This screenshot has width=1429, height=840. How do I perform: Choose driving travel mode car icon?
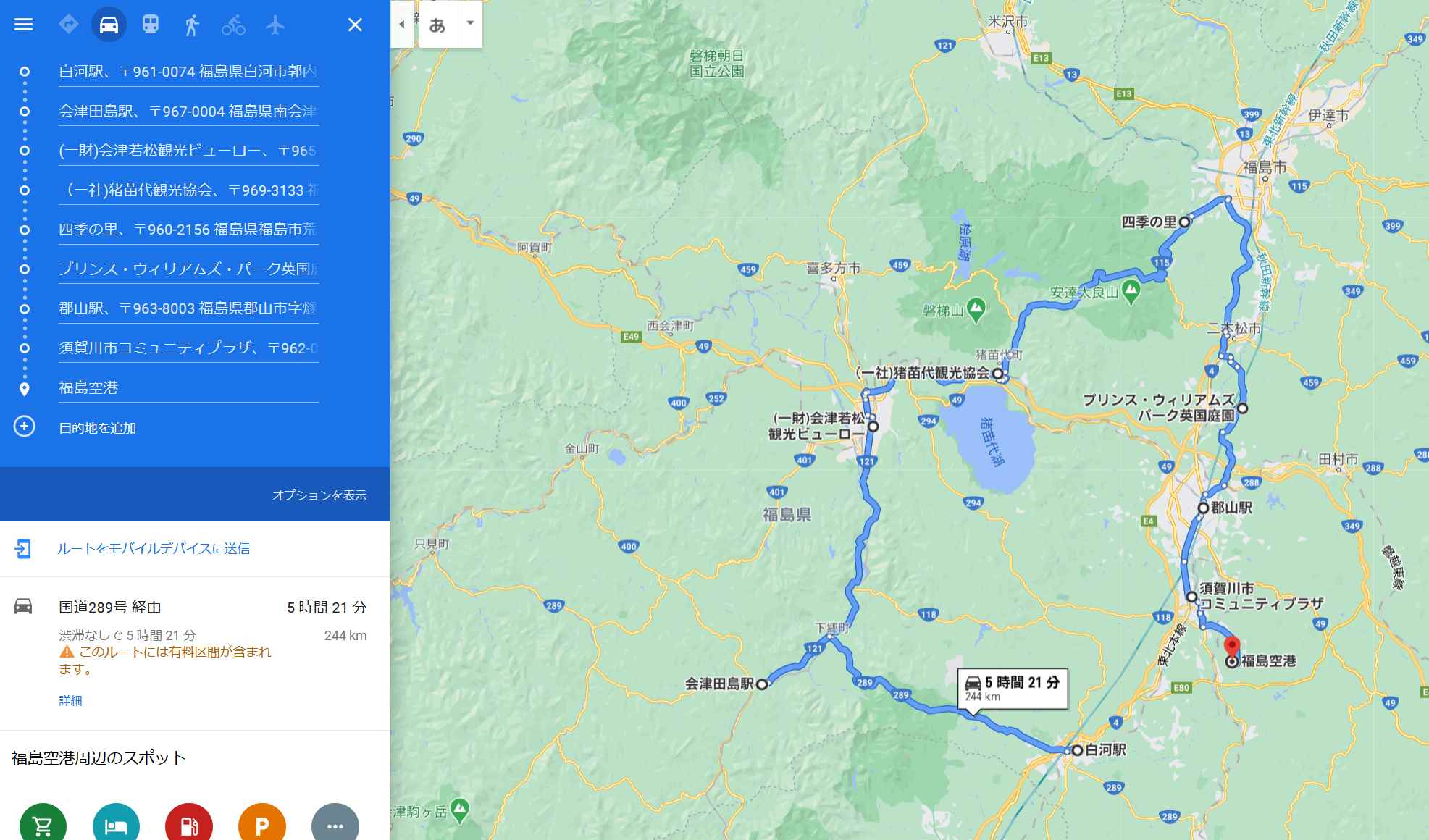(x=109, y=25)
